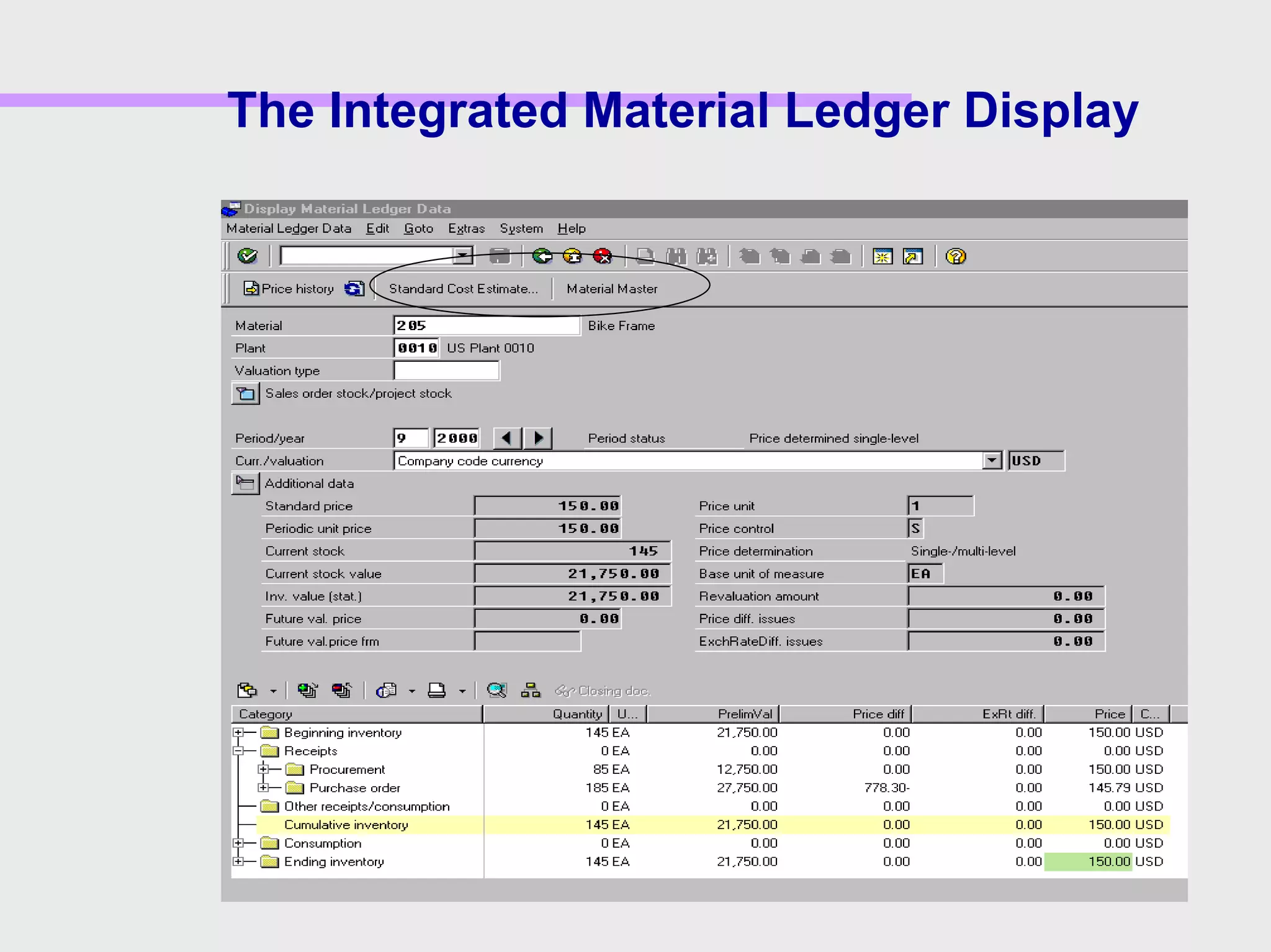
Task: Expand the Consumption tree node
Action: point(238,843)
